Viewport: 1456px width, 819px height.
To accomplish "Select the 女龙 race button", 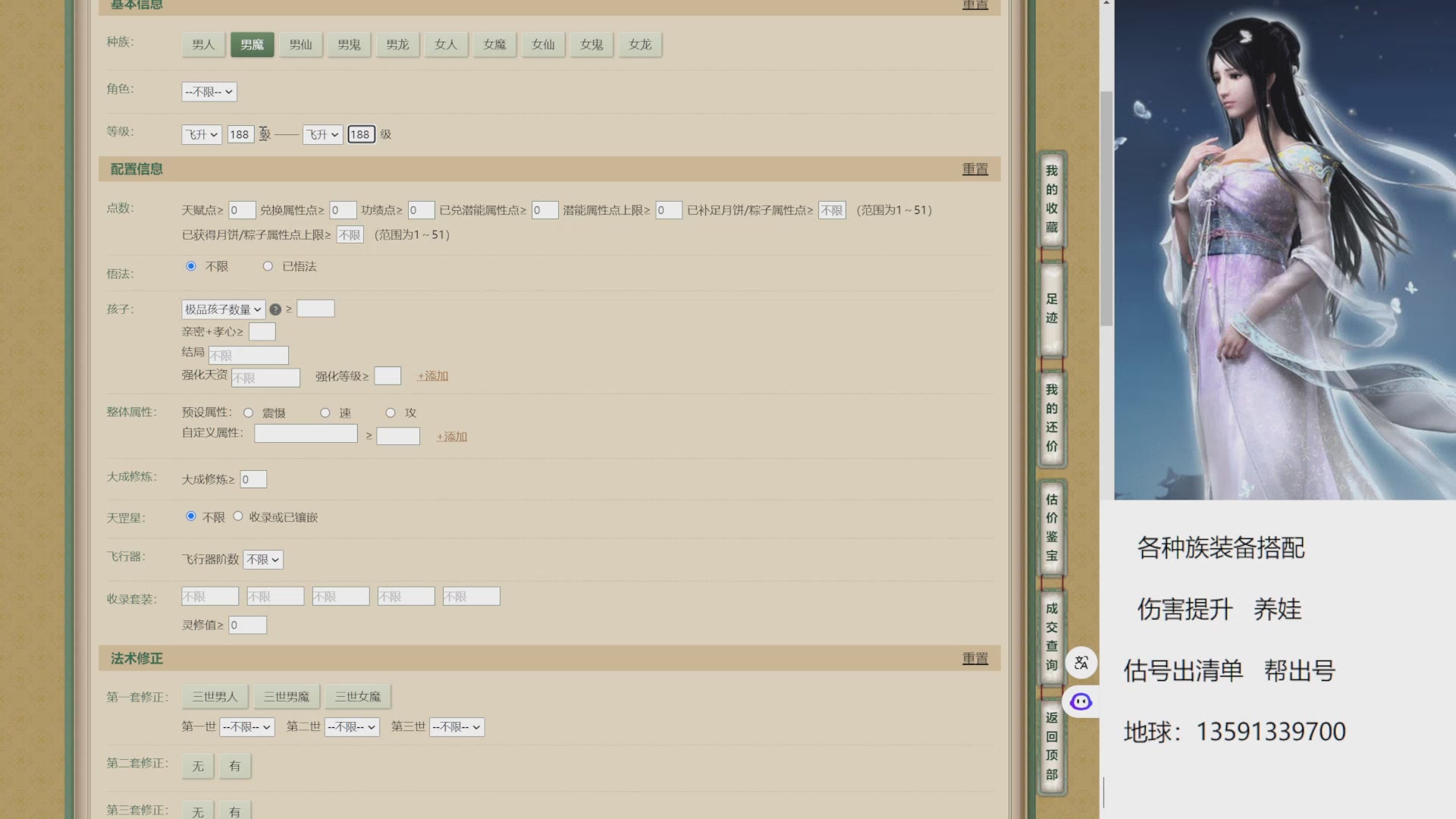I will pyautogui.click(x=640, y=45).
